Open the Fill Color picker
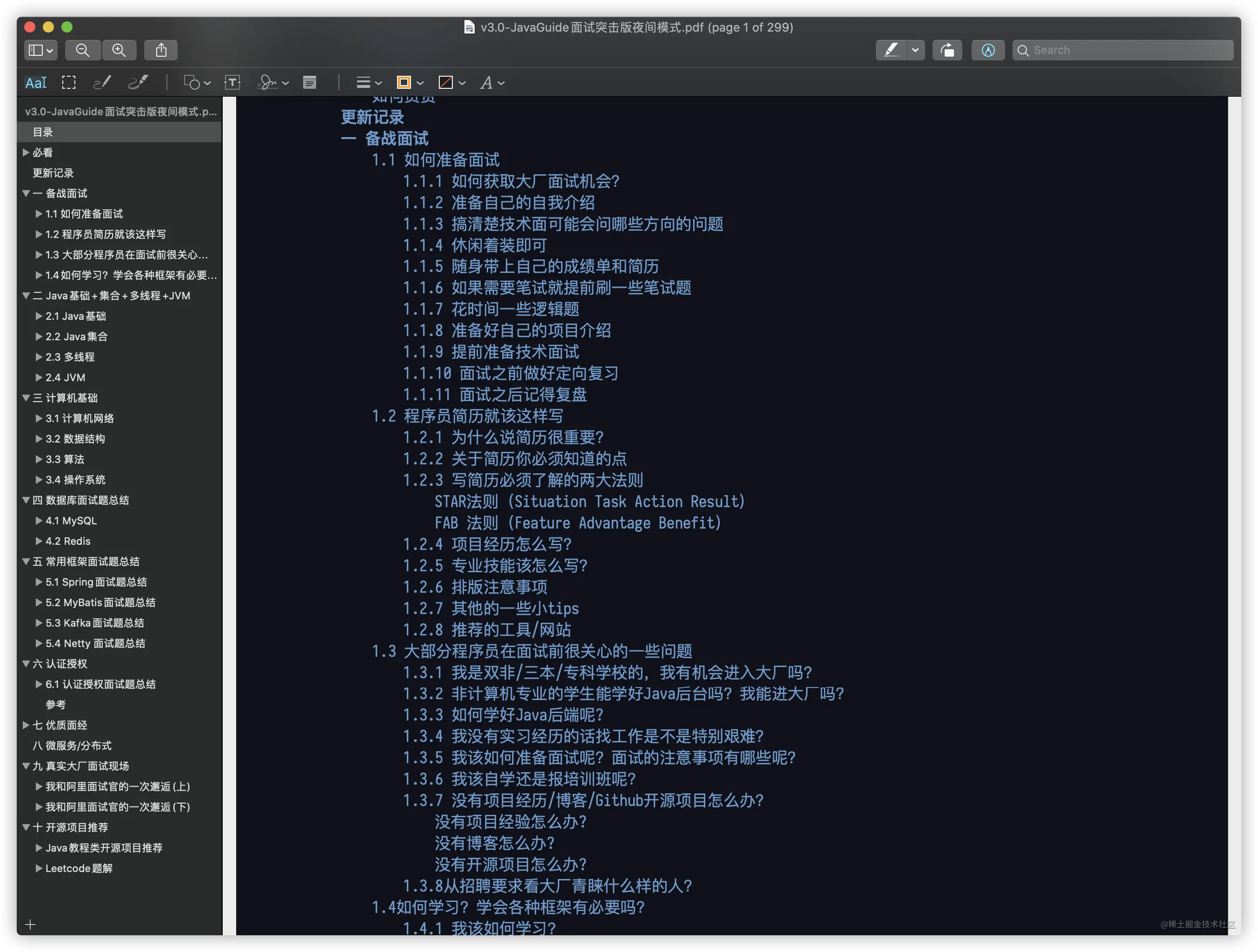Image resolution: width=1258 pixels, height=952 pixels. coord(451,83)
